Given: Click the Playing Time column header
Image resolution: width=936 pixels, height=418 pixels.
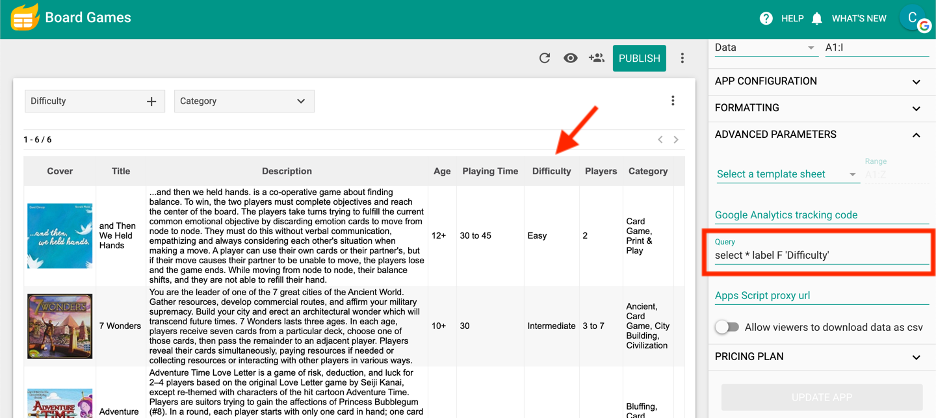Looking at the screenshot, I should (490, 171).
